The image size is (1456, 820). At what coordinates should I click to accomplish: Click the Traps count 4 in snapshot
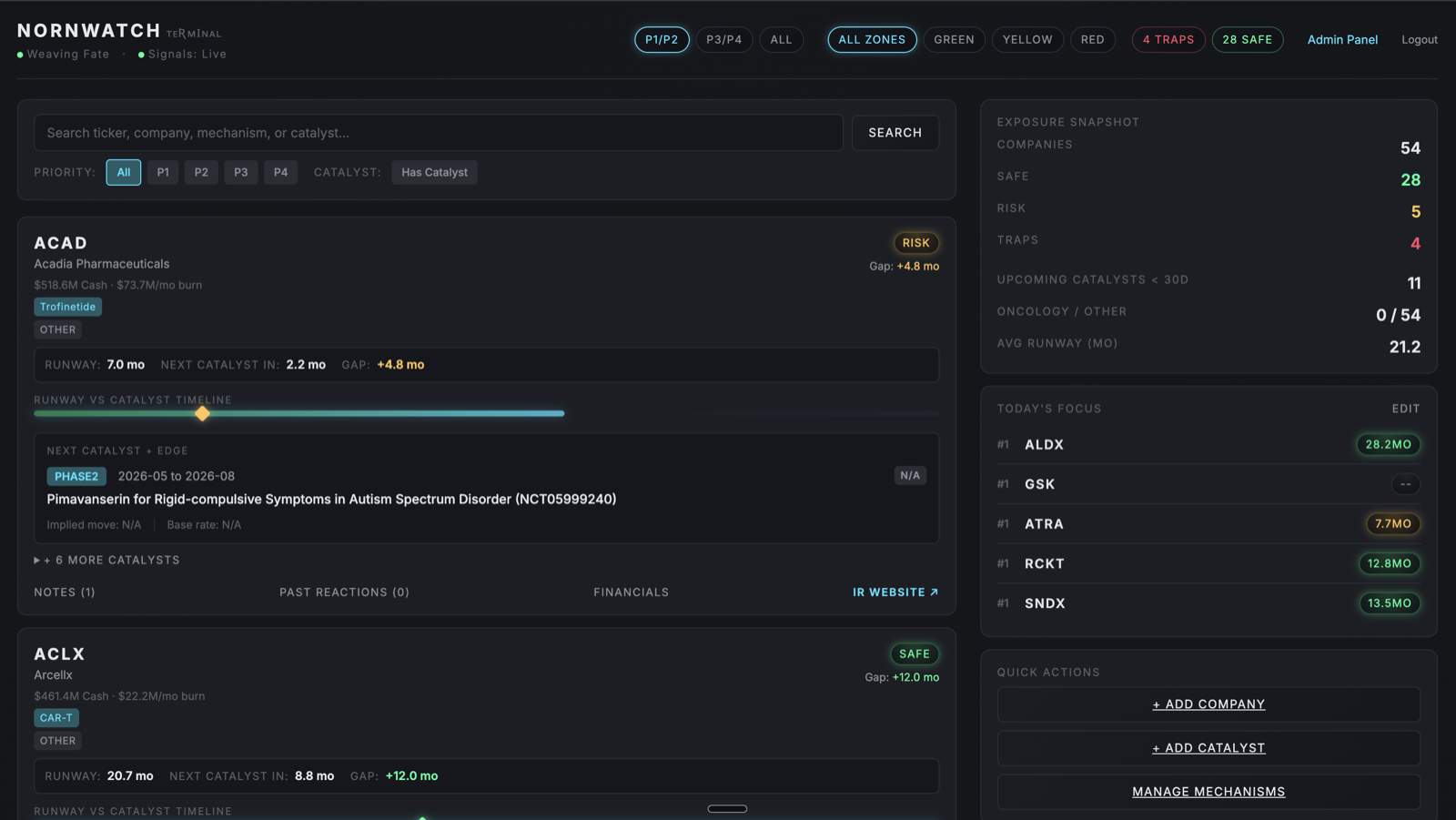pos(1416,244)
